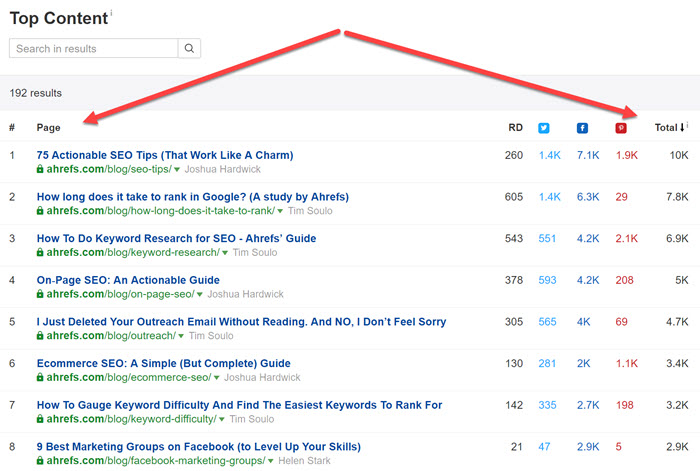Open the dropdown next to the how-long-does-it-take-to-rank URL
The height and width of the screenshot is (471, 700).
click(279, 212)
